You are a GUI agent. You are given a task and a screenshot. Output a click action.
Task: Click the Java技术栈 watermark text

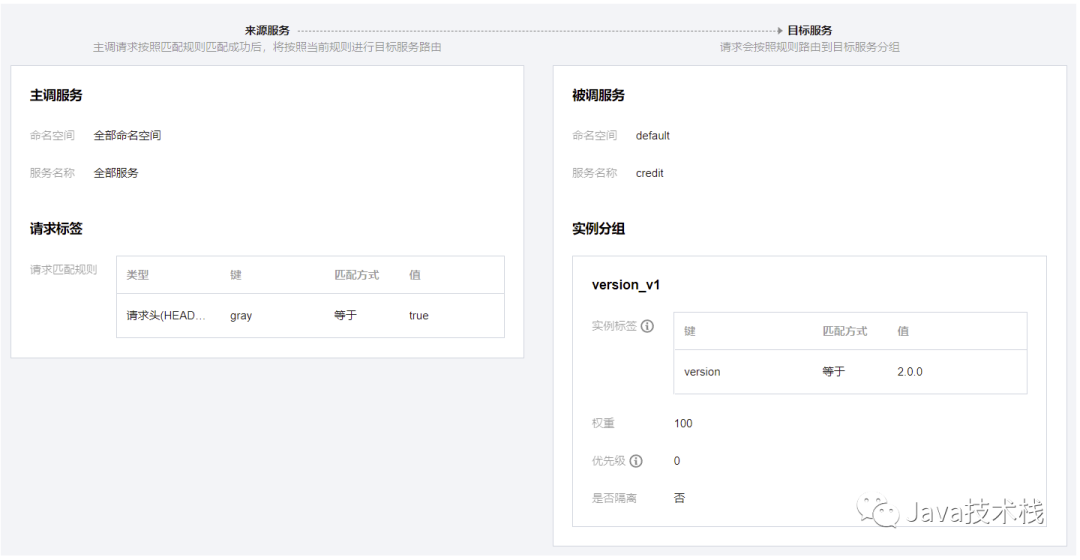tap(974, 514)
